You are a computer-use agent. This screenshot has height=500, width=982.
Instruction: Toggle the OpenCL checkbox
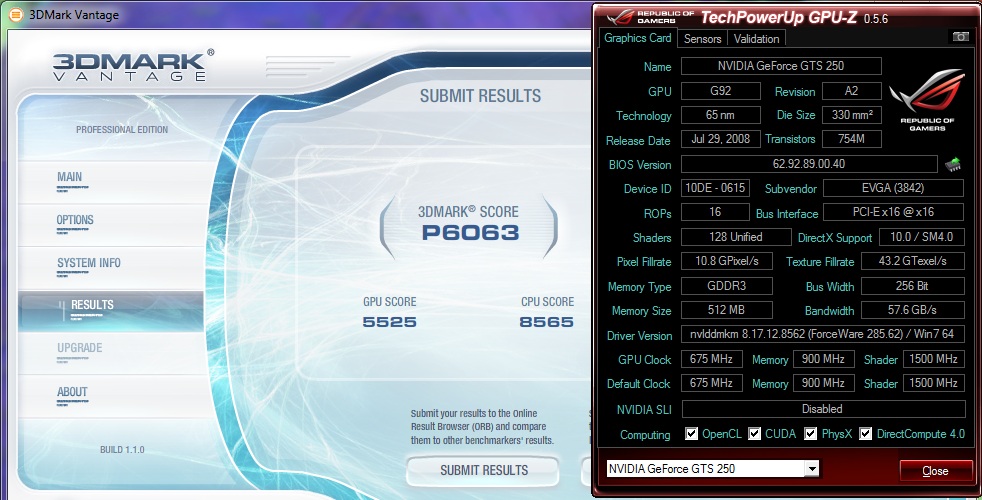(x=691, y=434)
